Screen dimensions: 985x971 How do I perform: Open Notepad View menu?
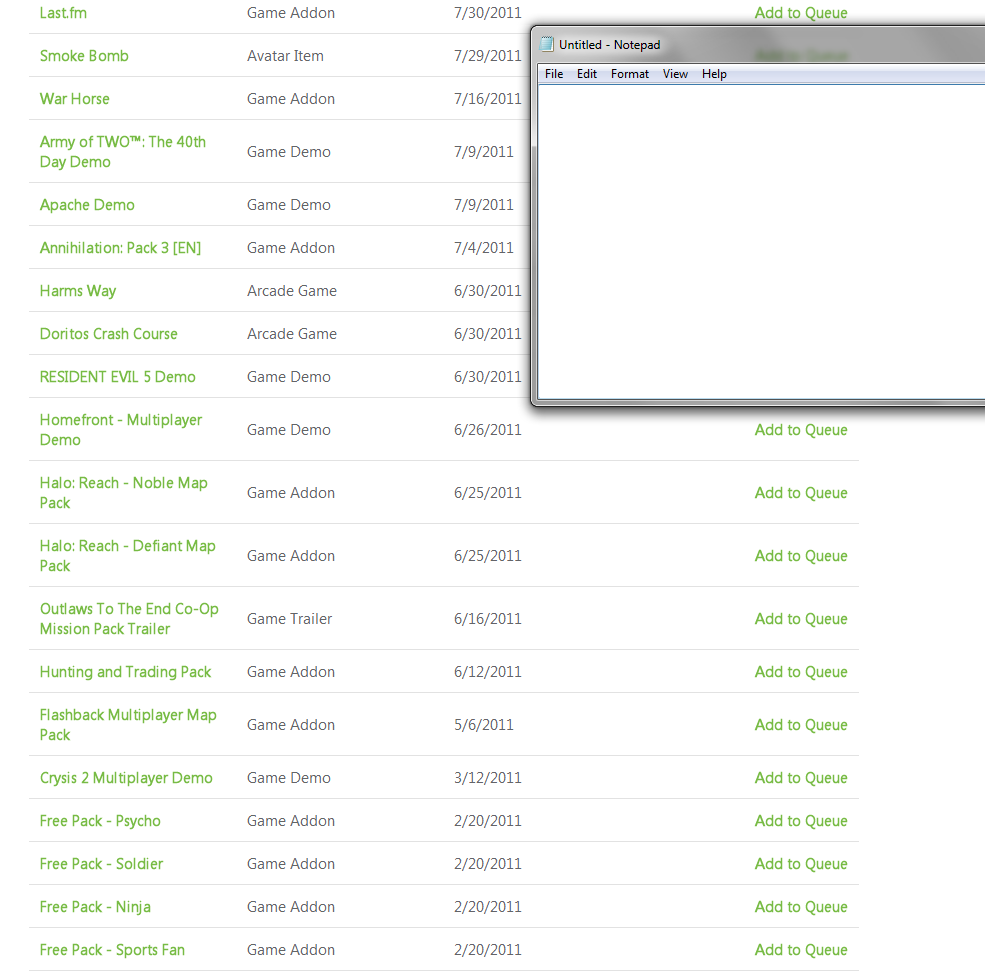click(x=675, y=74)
